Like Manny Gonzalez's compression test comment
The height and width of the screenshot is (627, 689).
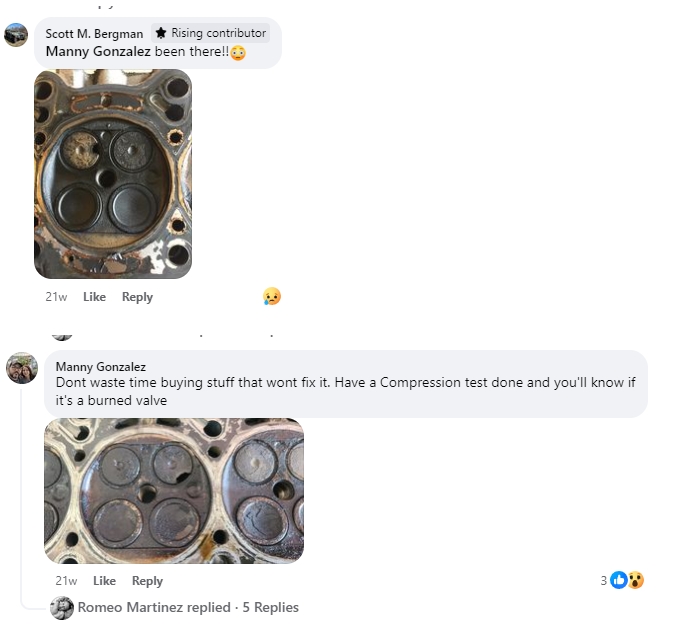pos(104,581)
